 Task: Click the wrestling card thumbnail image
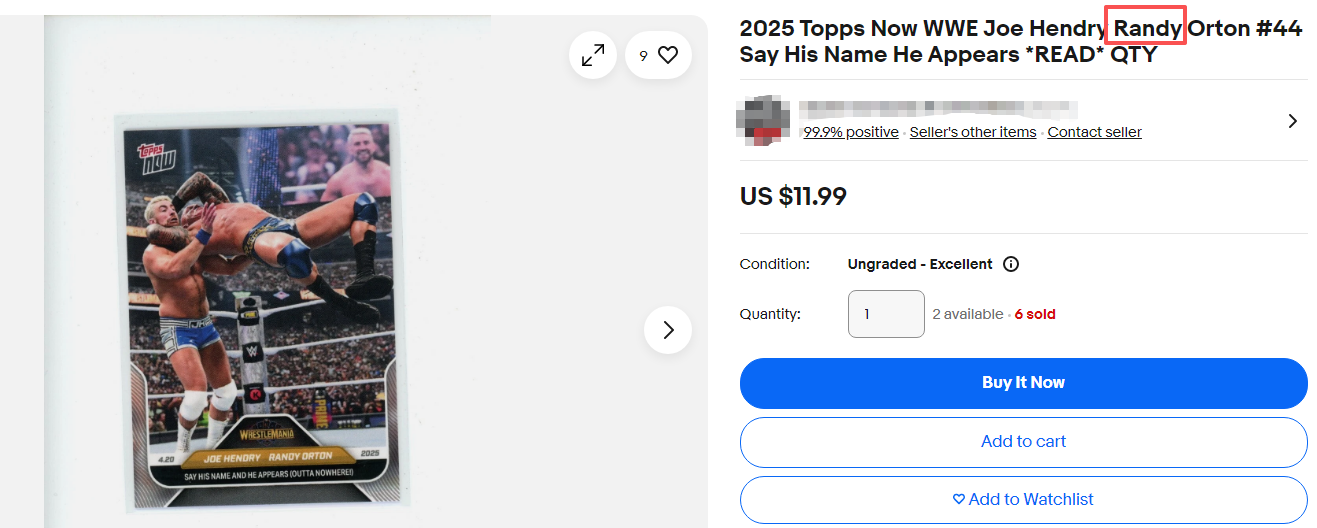pyautogui.click(x=262, y=312)
